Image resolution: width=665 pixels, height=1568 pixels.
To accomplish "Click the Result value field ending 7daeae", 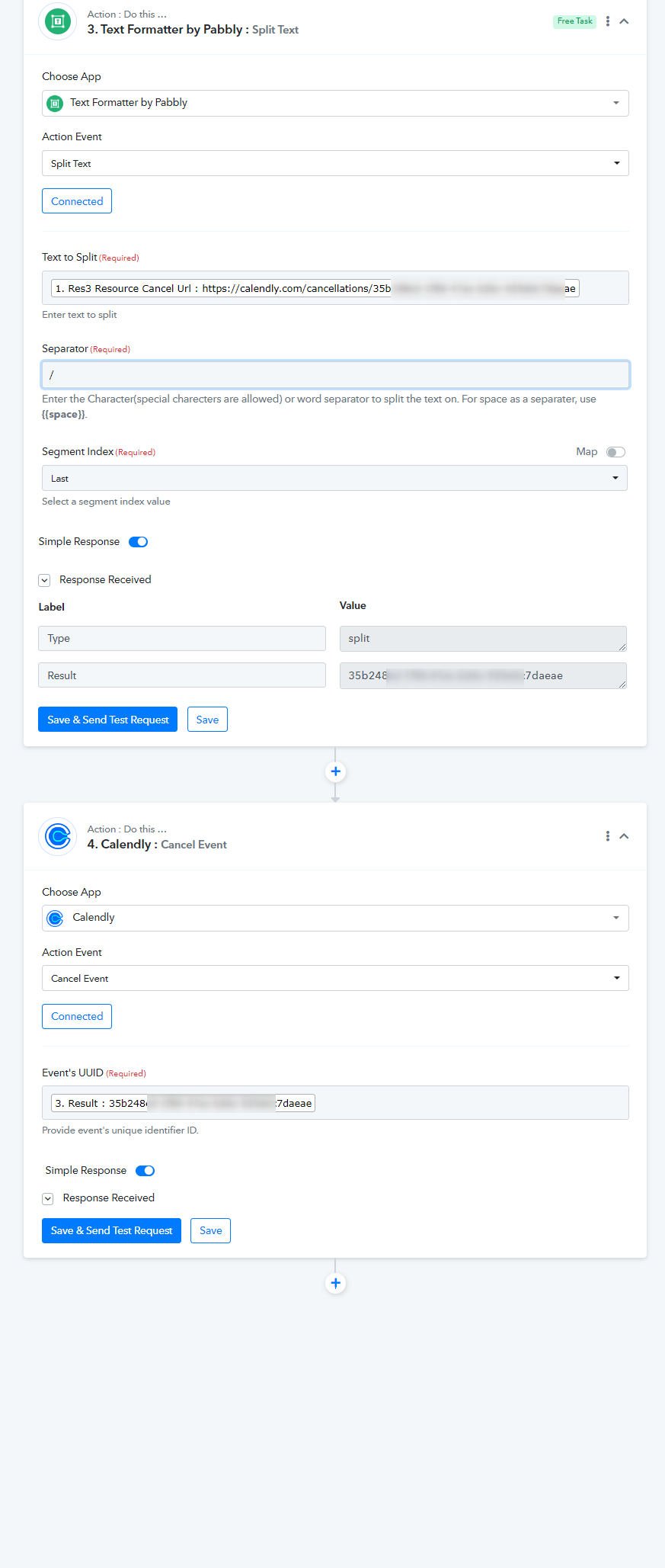I will point(483,675).
